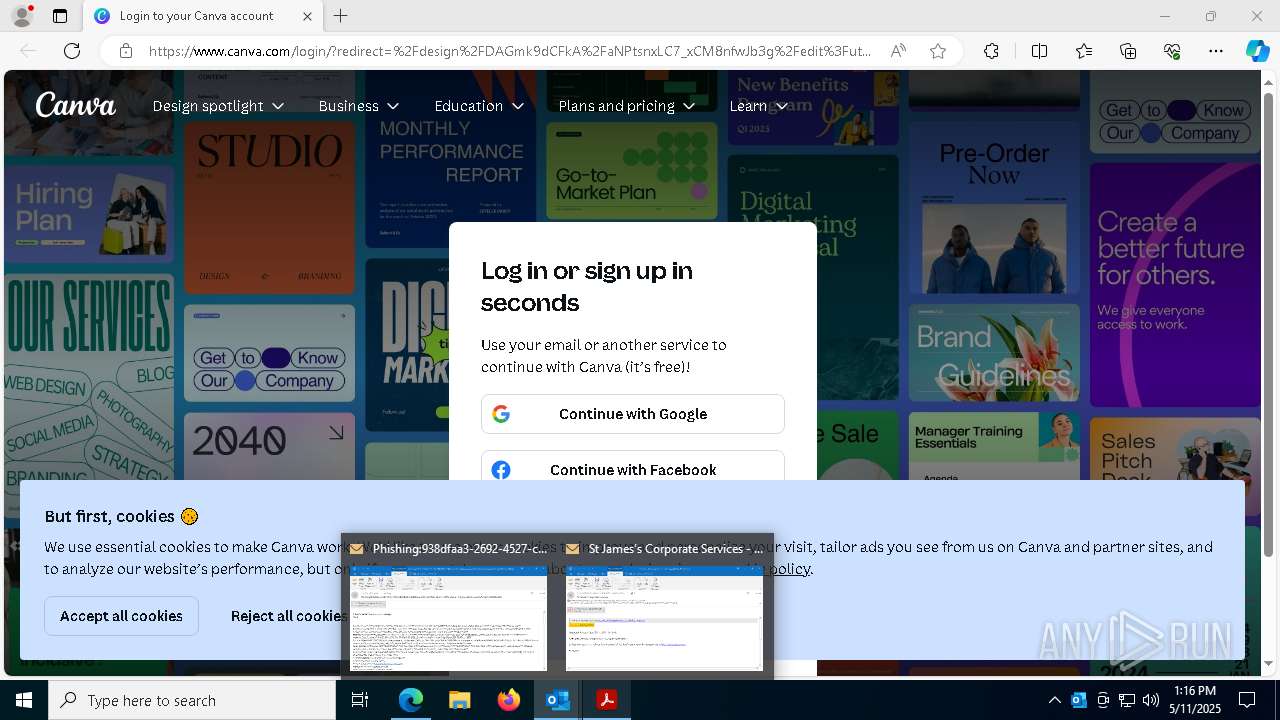
Task: Open the Go-to-Market Plan template
Action: [x=632, y=171]
